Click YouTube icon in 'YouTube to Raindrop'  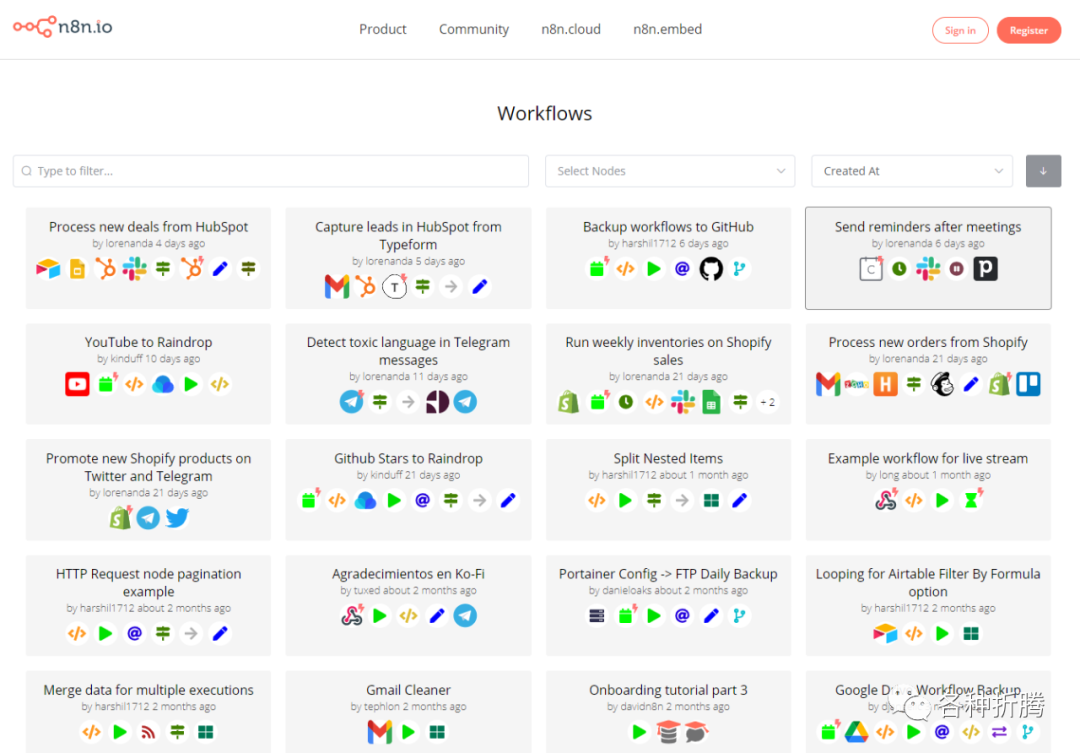coord(77,384)
